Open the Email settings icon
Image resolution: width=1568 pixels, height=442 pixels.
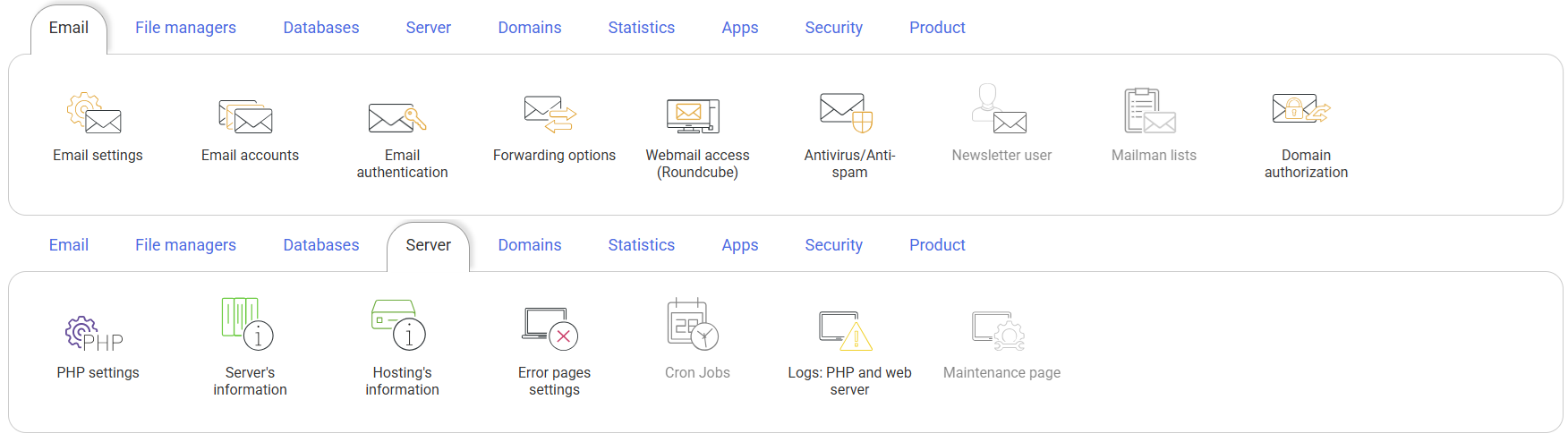point(95,113)
